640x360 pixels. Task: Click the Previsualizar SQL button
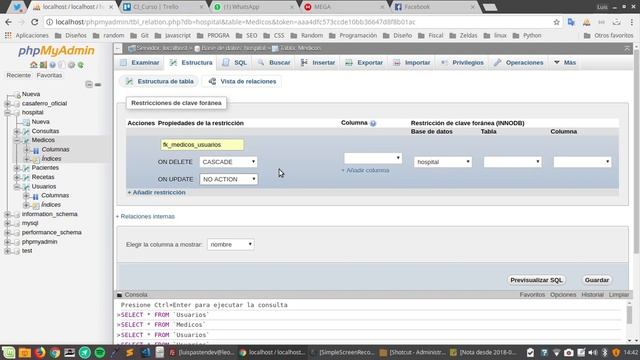[x=536, y=280]
